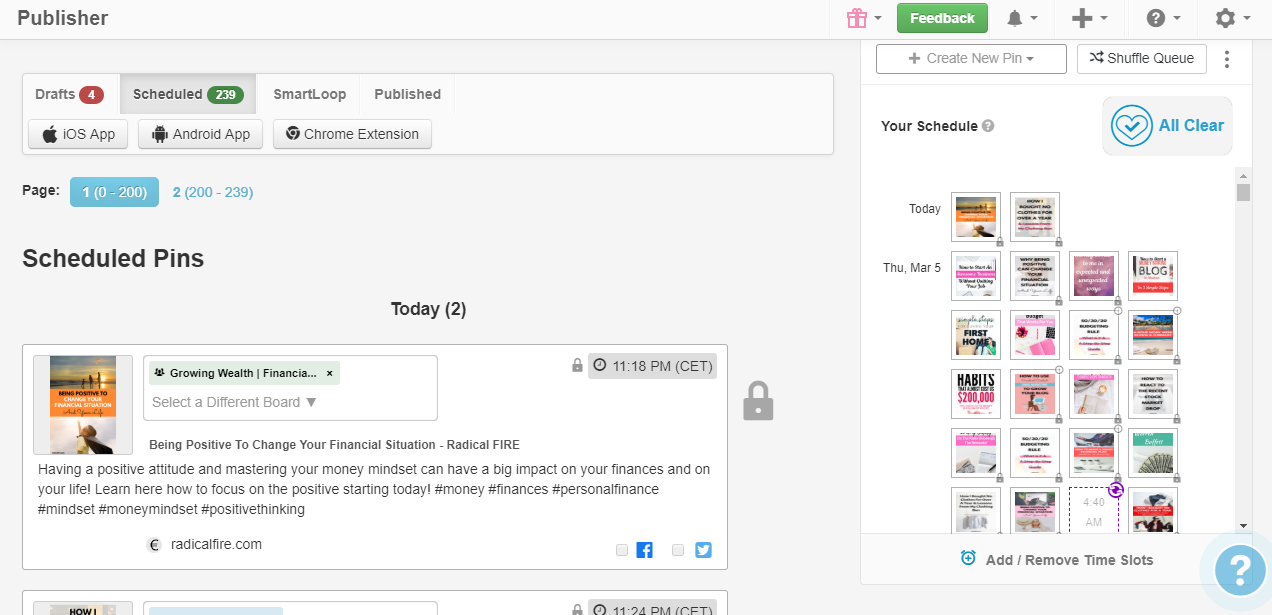Click the info icon next to Your Schedule
The height and width of the screenshot is (615, 1272).
[988, 126]
